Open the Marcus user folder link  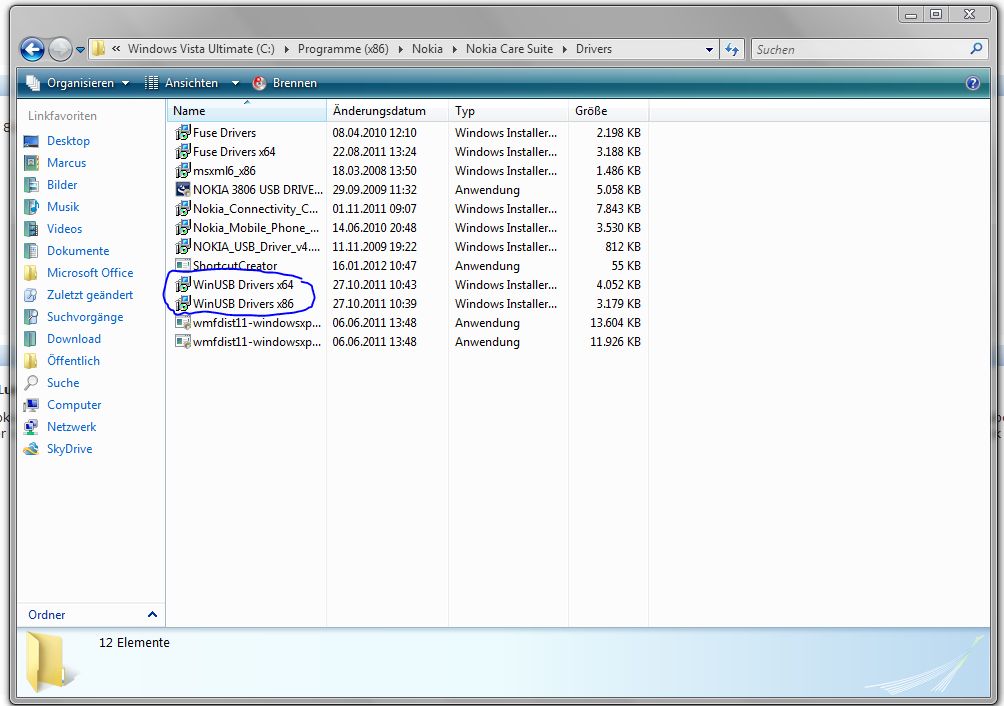click(66, 163)
